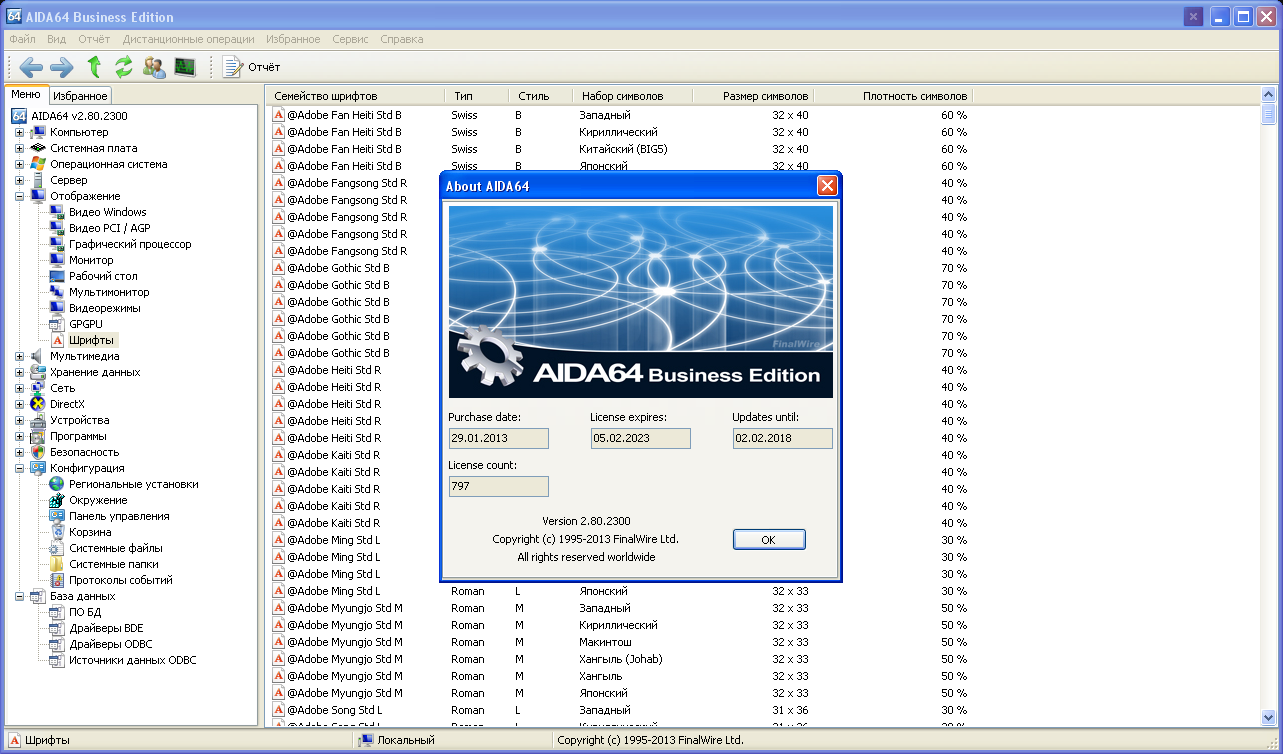Viewport: 1283px width, 754px height.
Task: Expand the DirectX tree node
Action: 19,404
